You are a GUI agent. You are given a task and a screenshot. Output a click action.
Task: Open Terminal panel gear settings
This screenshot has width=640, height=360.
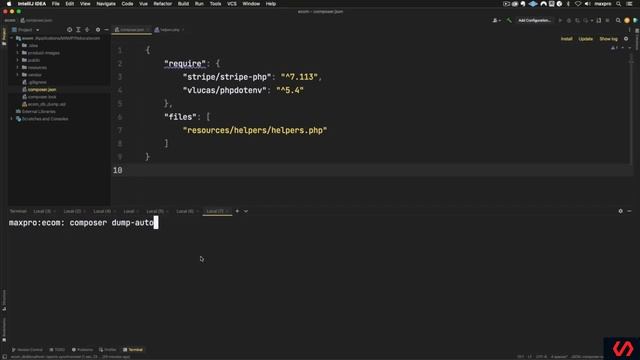[x=620, y=211]
